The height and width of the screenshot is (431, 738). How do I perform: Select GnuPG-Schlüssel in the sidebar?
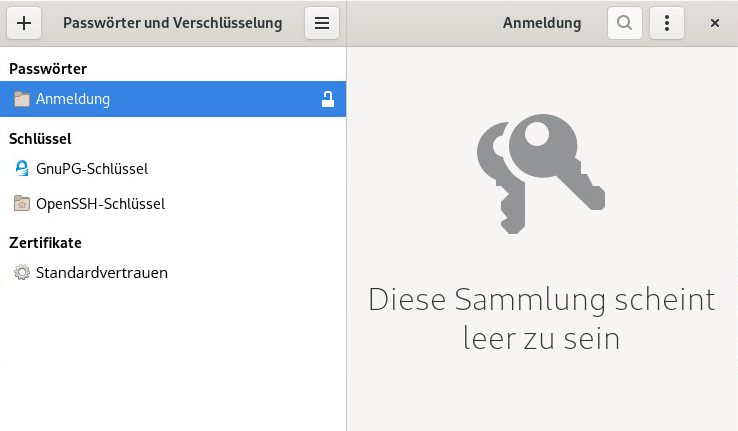point(92,168)
